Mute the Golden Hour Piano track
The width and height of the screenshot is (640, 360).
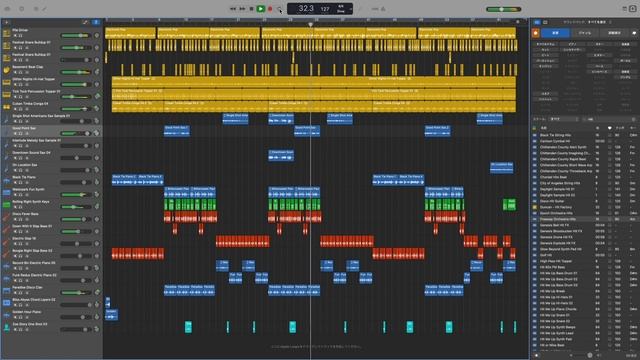15,318
